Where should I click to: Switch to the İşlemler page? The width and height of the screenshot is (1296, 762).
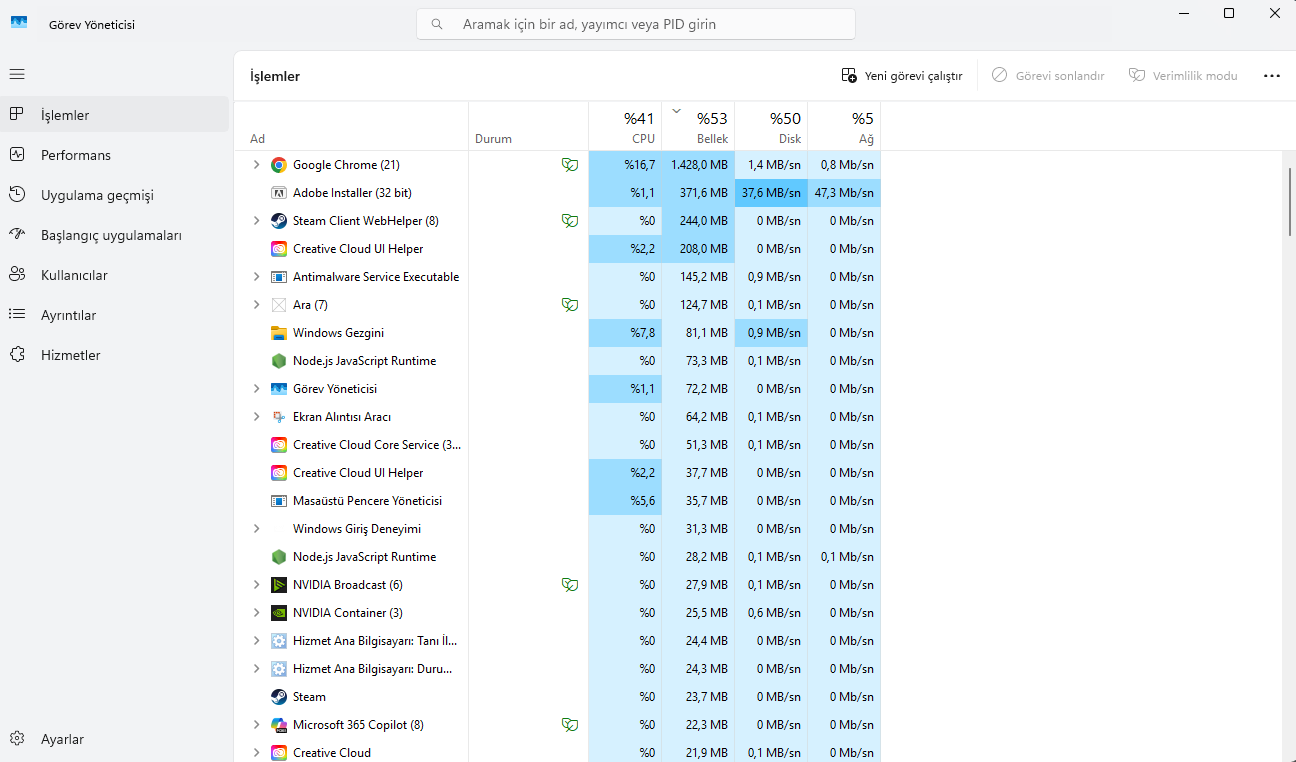point(116,115)
